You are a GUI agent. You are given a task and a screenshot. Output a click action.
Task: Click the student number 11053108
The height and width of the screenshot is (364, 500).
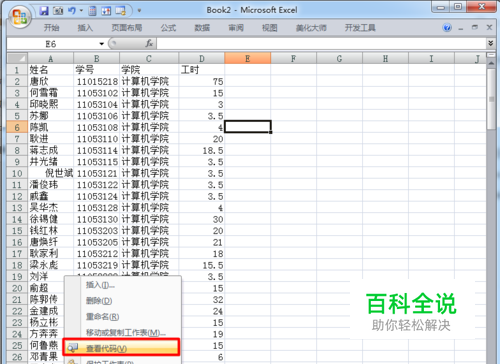point(97,127)
